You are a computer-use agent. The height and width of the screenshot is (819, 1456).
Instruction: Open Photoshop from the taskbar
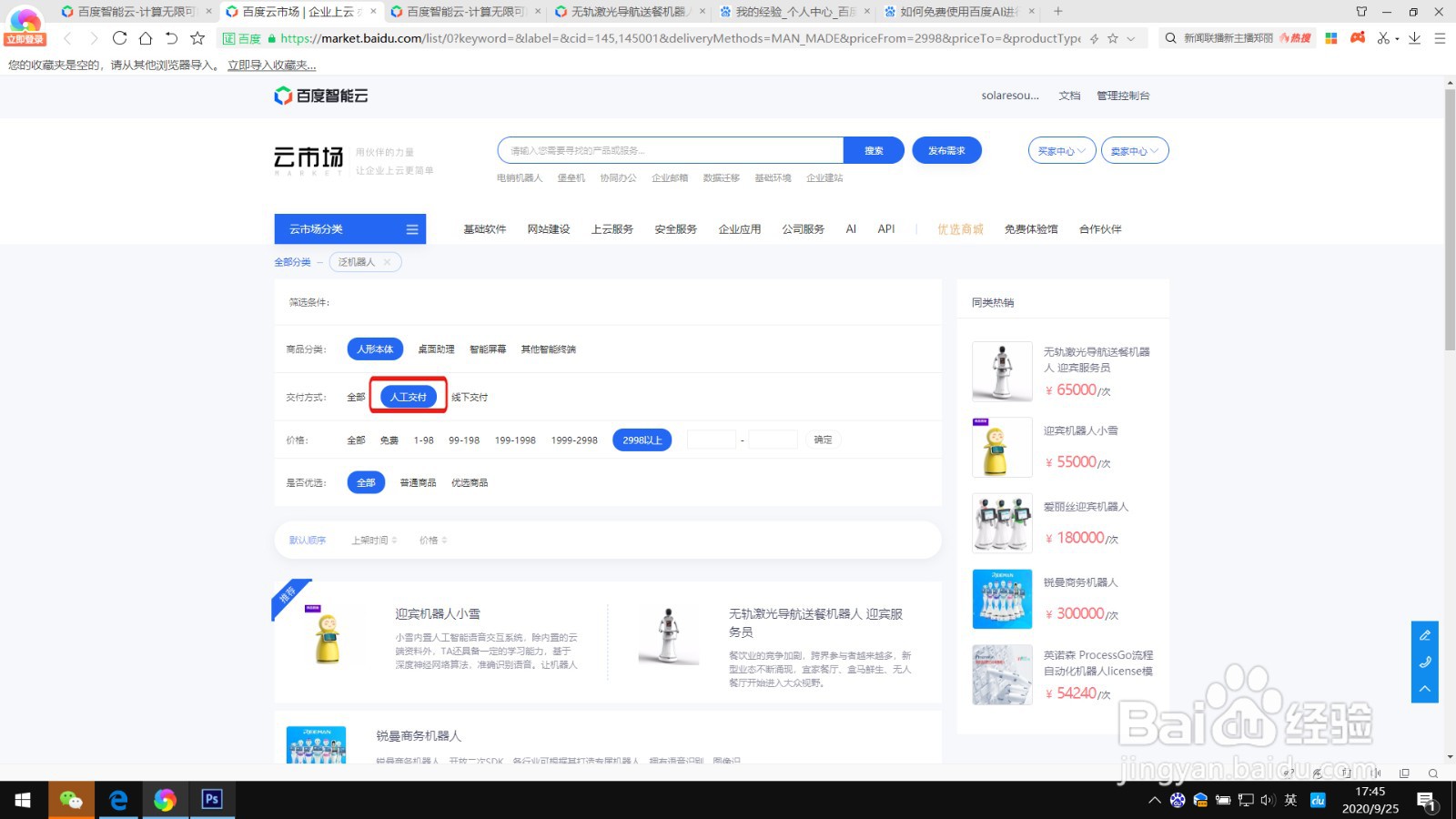click(x=211, y=800)
